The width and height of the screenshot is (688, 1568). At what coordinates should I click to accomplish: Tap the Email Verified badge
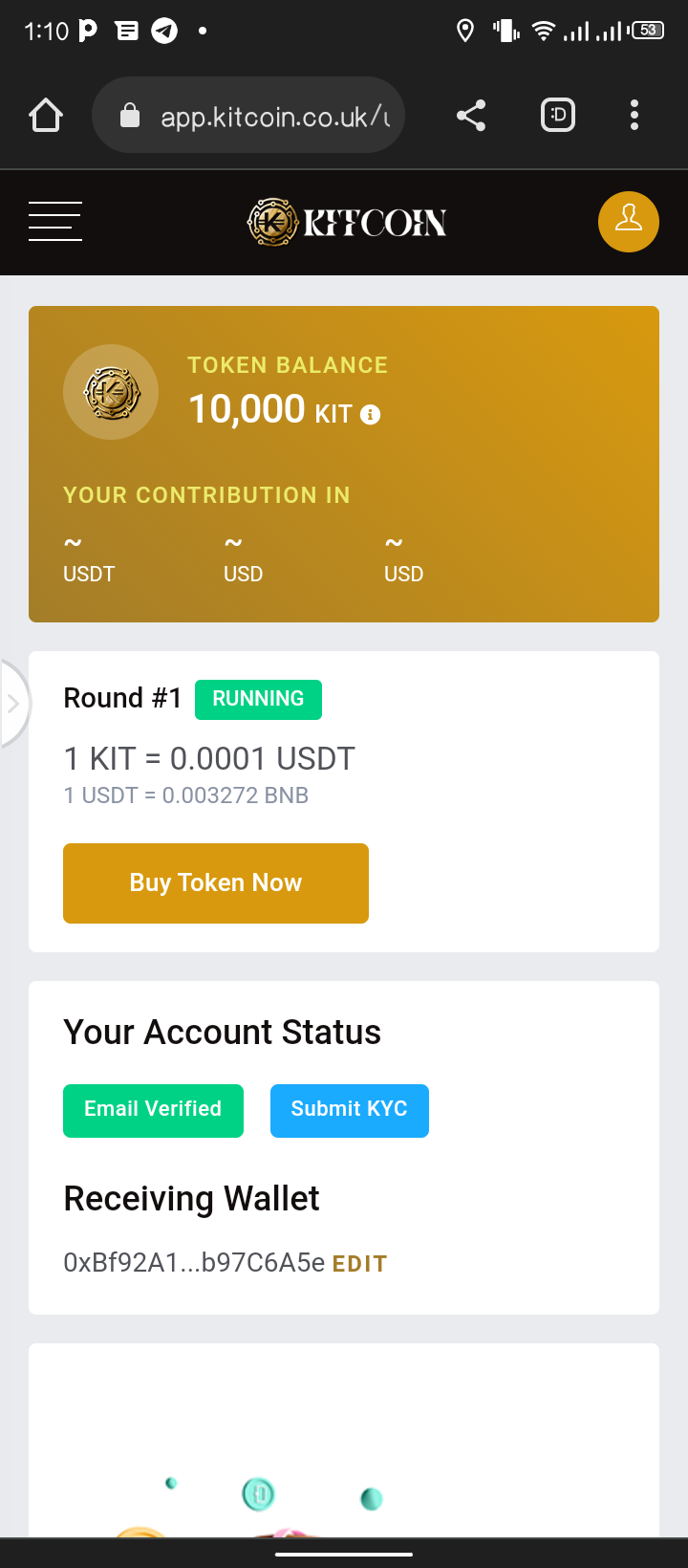pyautogui.click(x=153, y=1110)
